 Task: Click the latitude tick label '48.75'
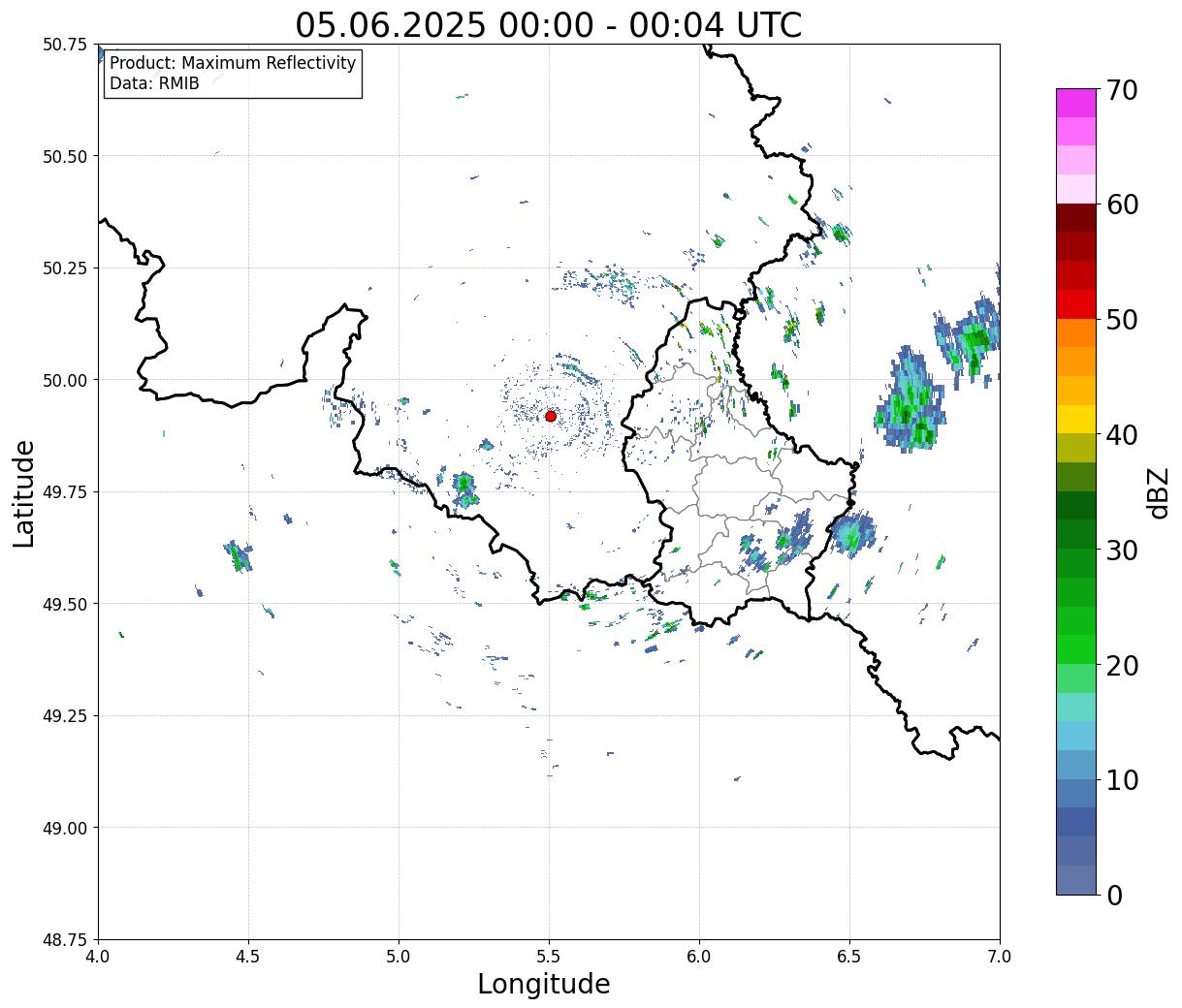(x=65, y=939)
